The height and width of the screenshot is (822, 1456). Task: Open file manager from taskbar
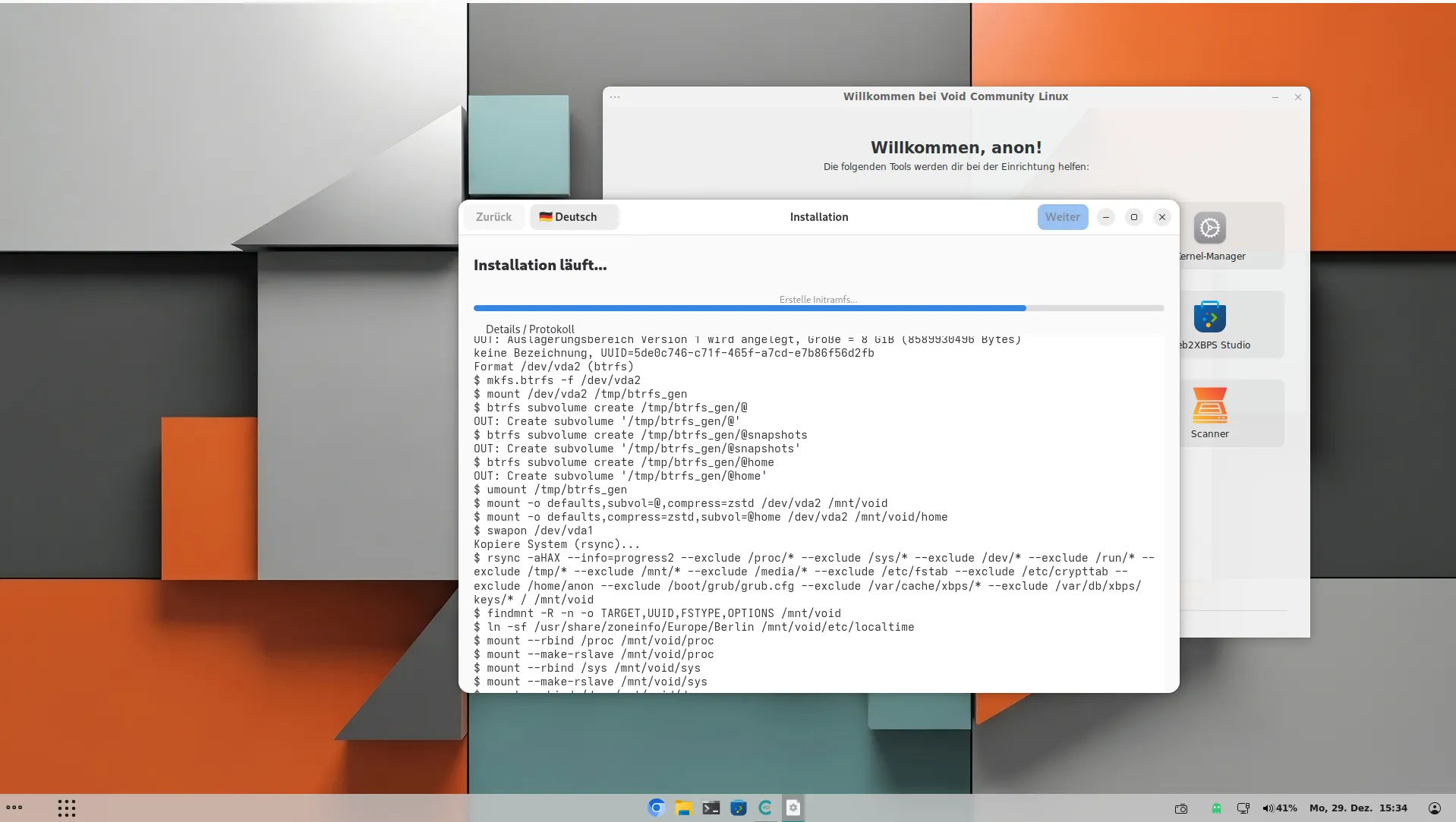pos(683,808)
